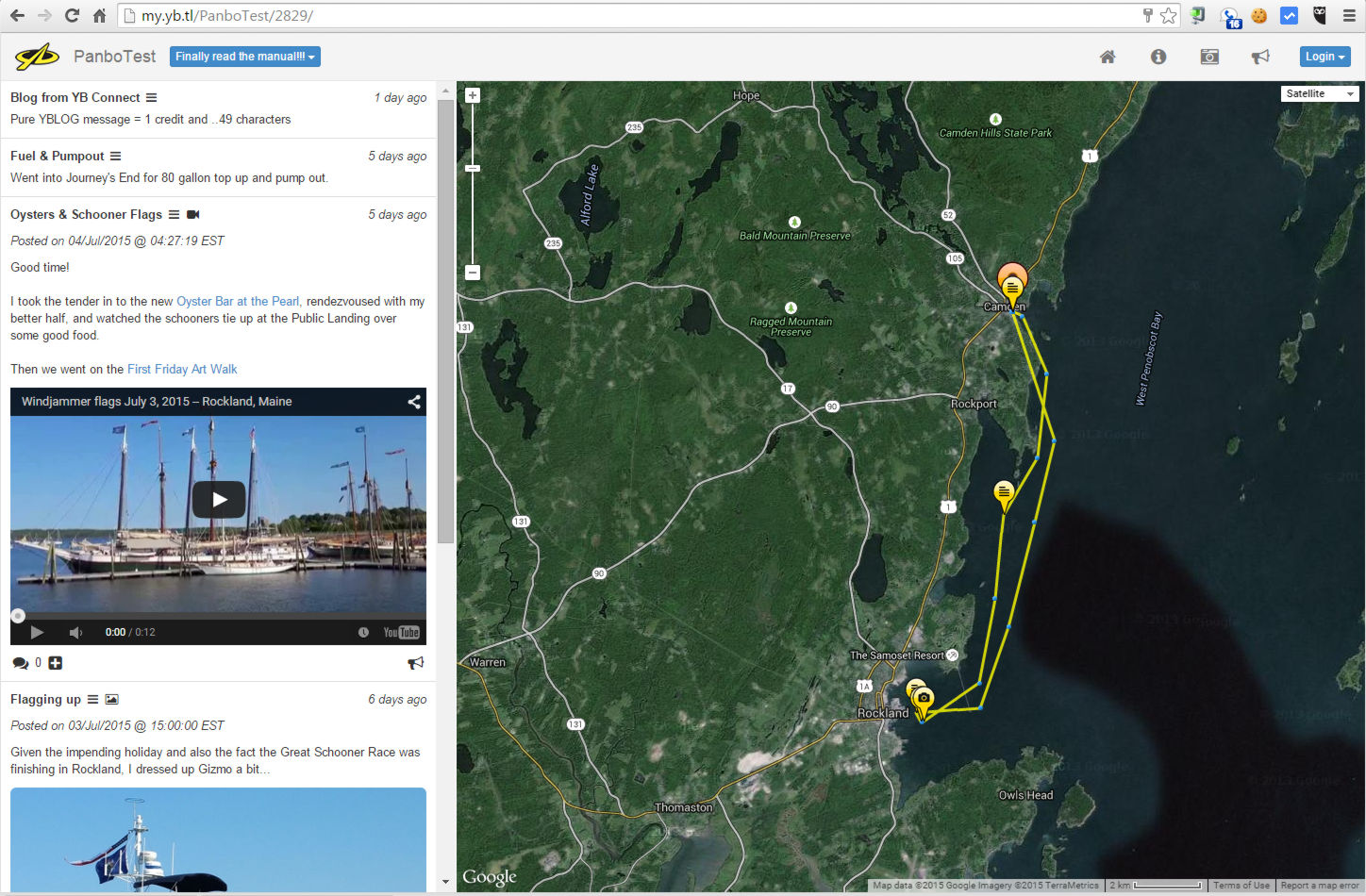Open the Login dropdown button
Screen dimensions: 1366x896
point(1324,57)
